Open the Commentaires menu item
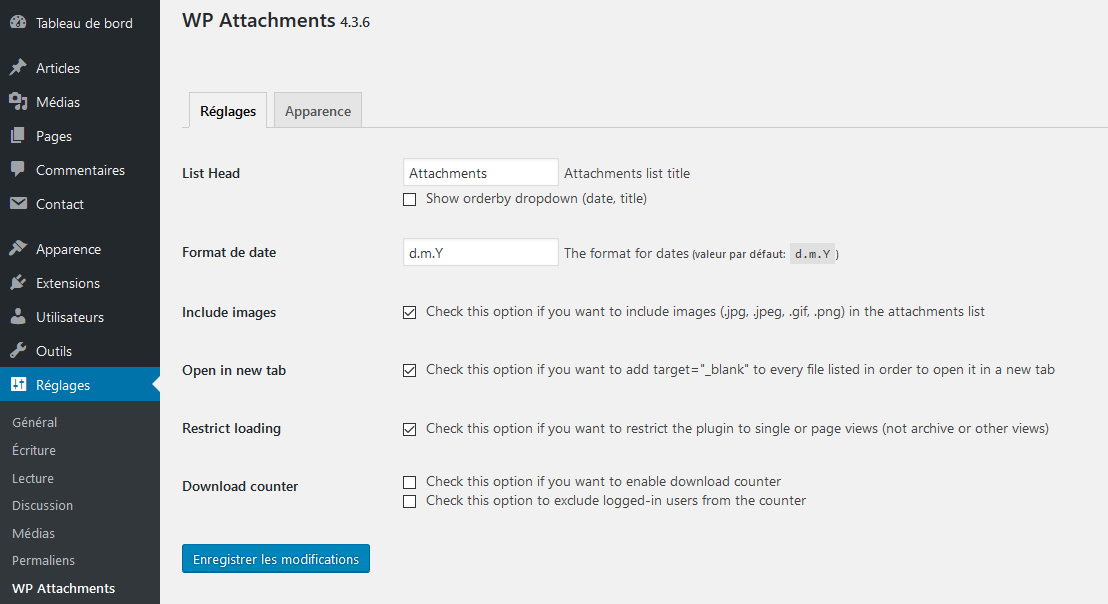This screenshot has width=1108, height=604. coord(80,170)
